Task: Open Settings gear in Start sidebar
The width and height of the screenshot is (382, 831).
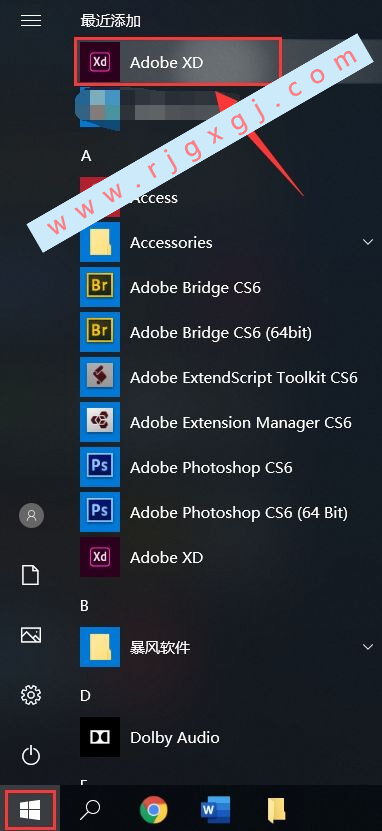Action: (x=31, y=694)
